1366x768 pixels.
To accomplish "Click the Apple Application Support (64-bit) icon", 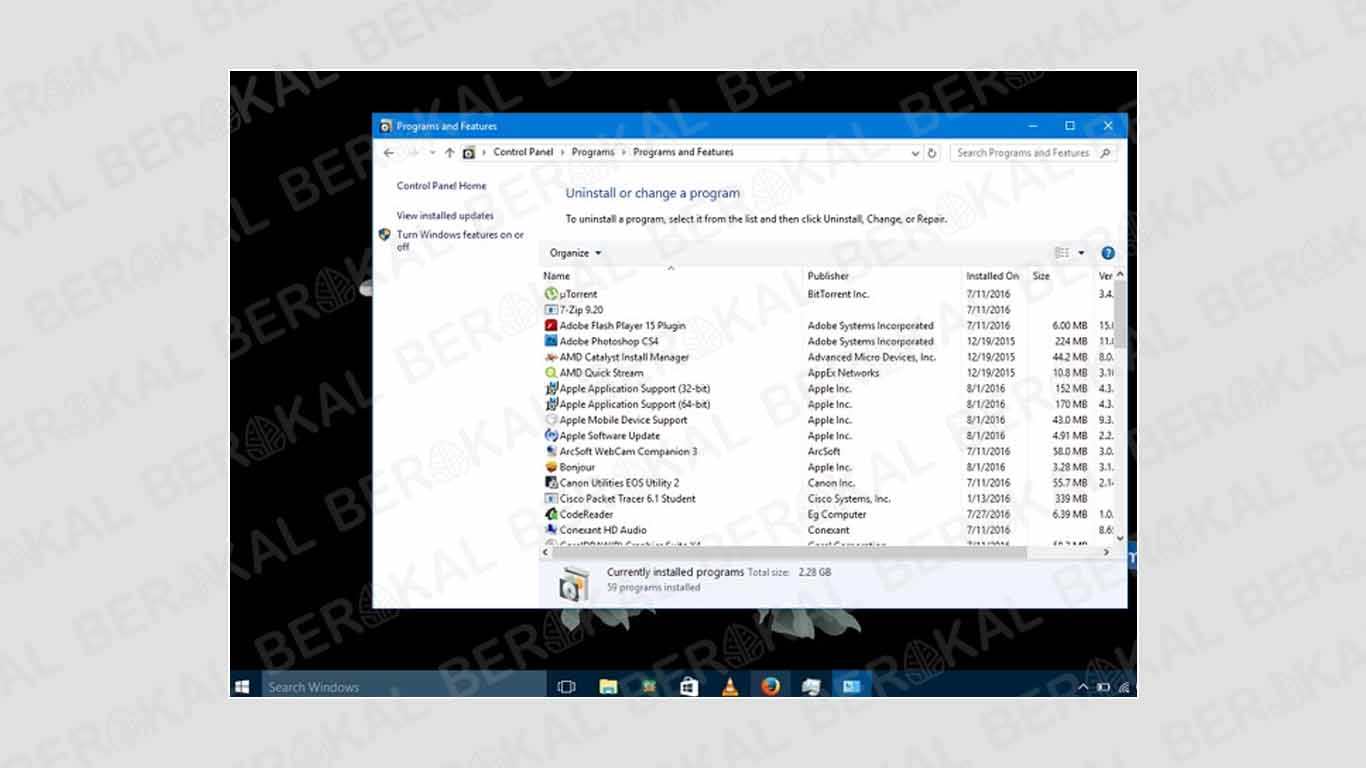I will tap(551, 404).
